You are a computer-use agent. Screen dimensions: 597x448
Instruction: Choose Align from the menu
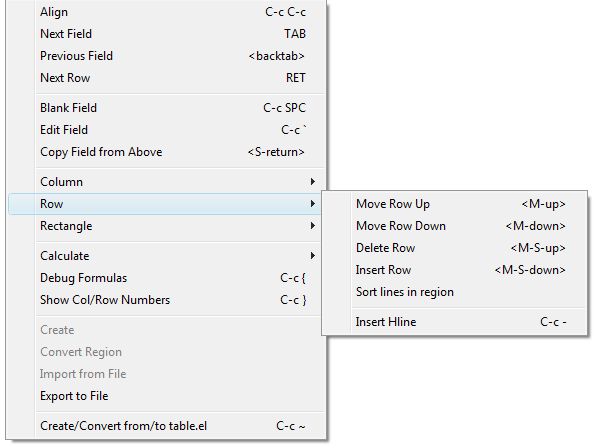tap(167, 12)
